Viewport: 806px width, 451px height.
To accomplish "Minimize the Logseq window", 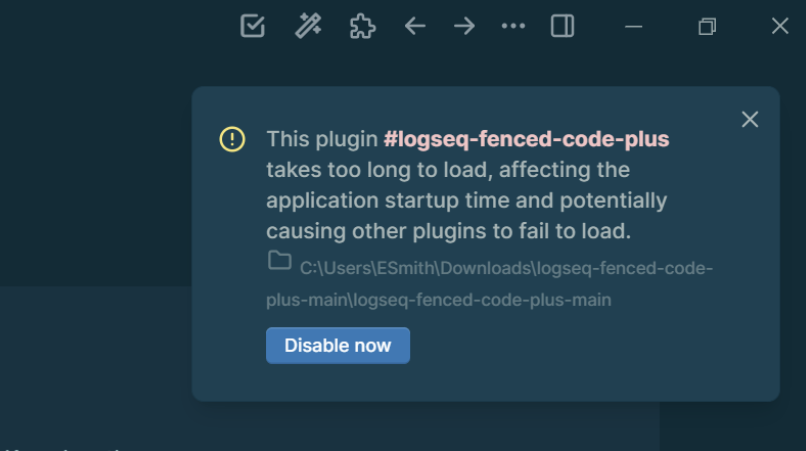I will (x=634, y=27).
